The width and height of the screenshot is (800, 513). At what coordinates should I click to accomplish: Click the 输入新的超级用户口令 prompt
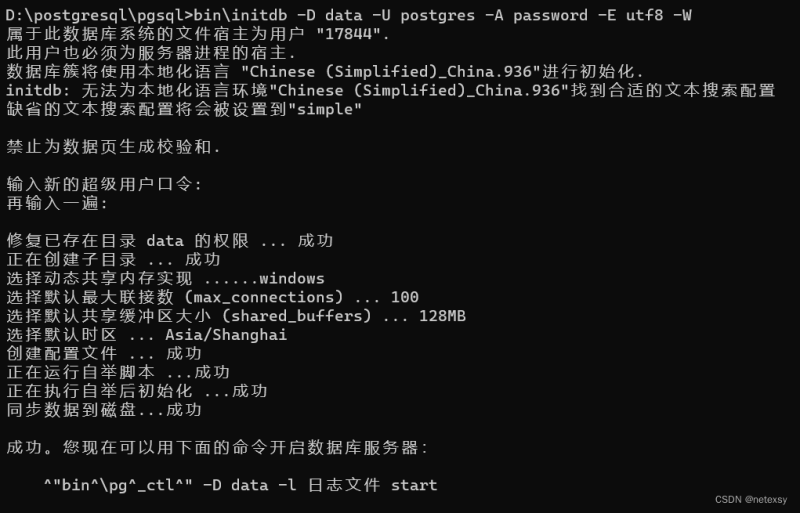click(x=104, y=184)
